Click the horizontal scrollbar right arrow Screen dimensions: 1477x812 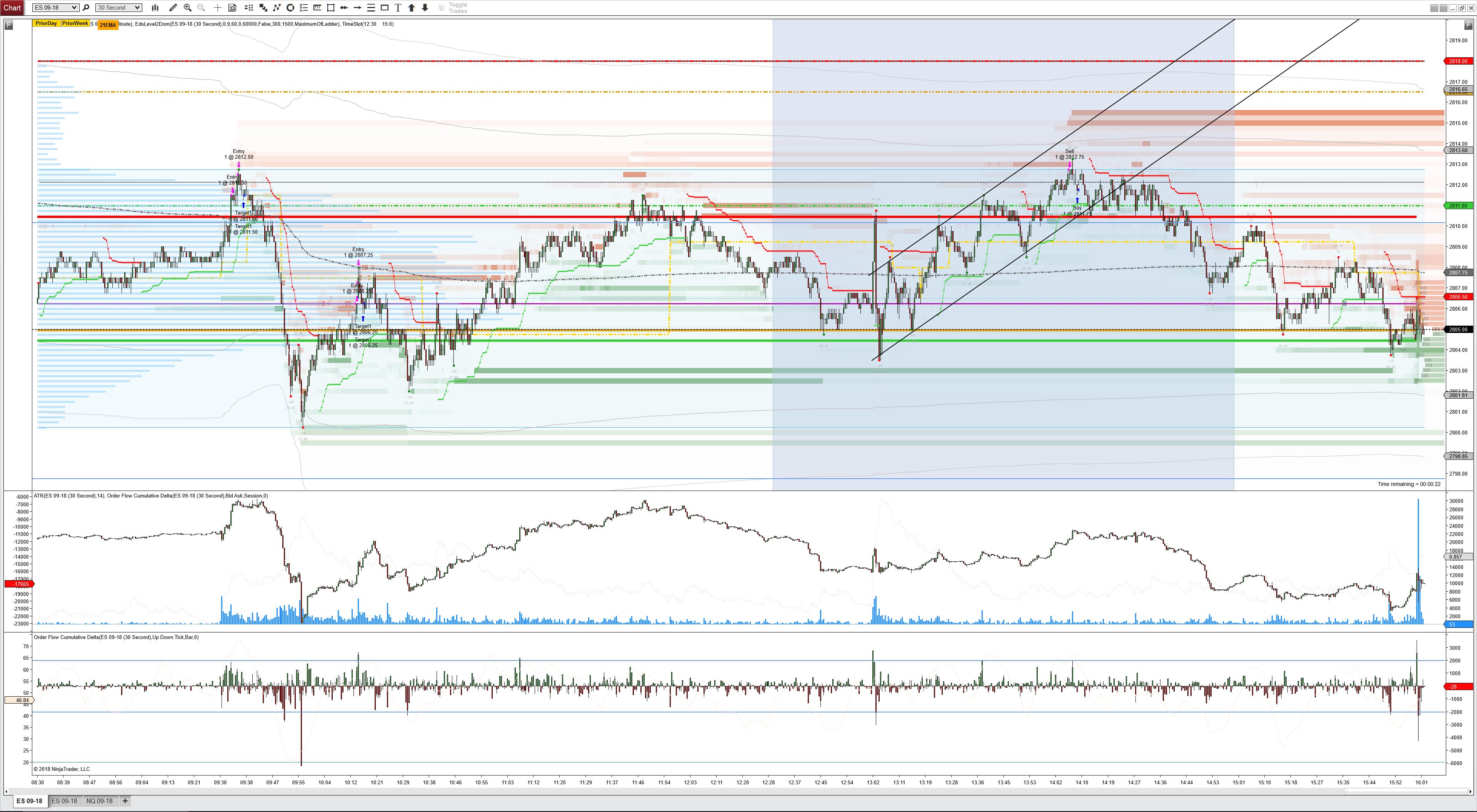click(x=1471, y=791)
